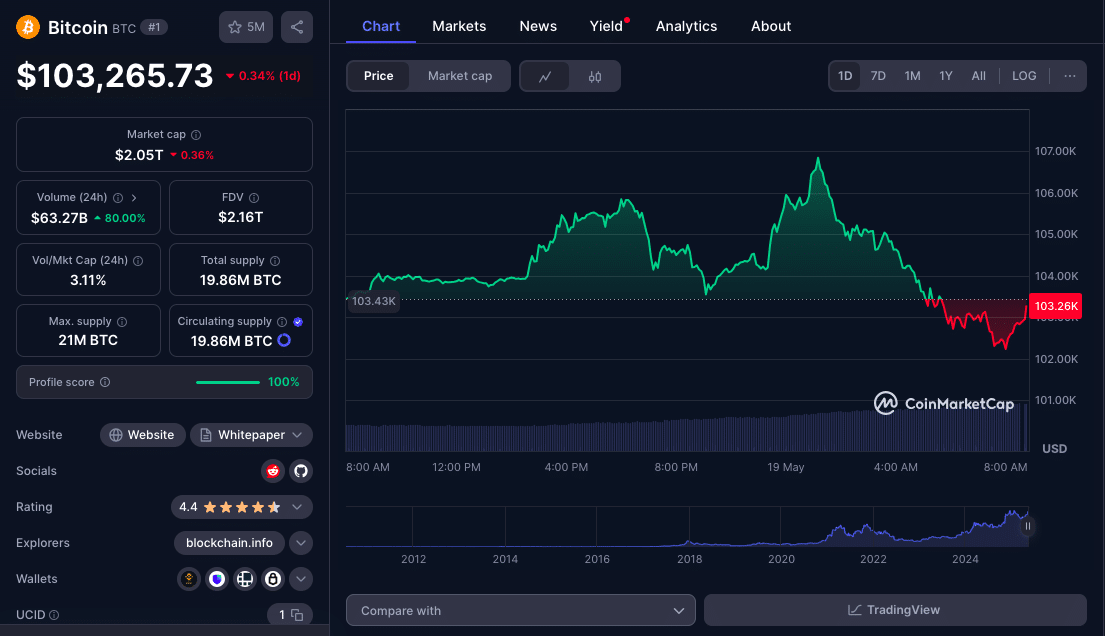The image size is (1105, 636).
Task: Click the circulating supply progress ring
Action: coord(284,340)
